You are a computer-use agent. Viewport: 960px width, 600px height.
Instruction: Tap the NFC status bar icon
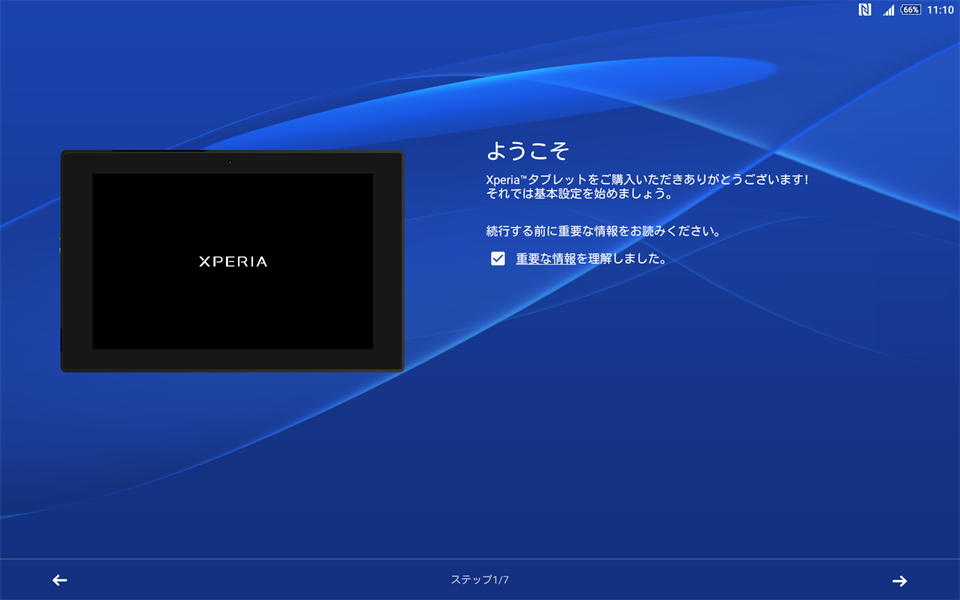(x=864, y=10)
